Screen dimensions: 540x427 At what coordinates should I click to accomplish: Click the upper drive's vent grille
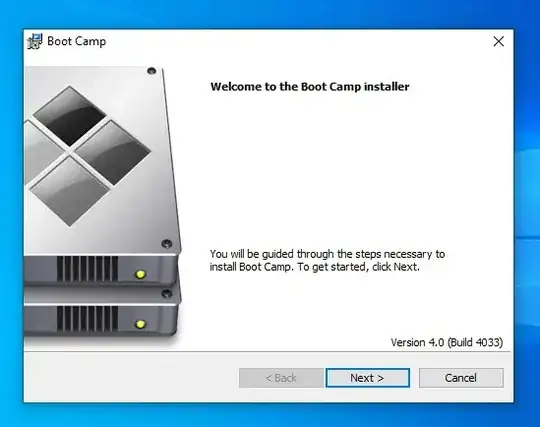[87, 269]
